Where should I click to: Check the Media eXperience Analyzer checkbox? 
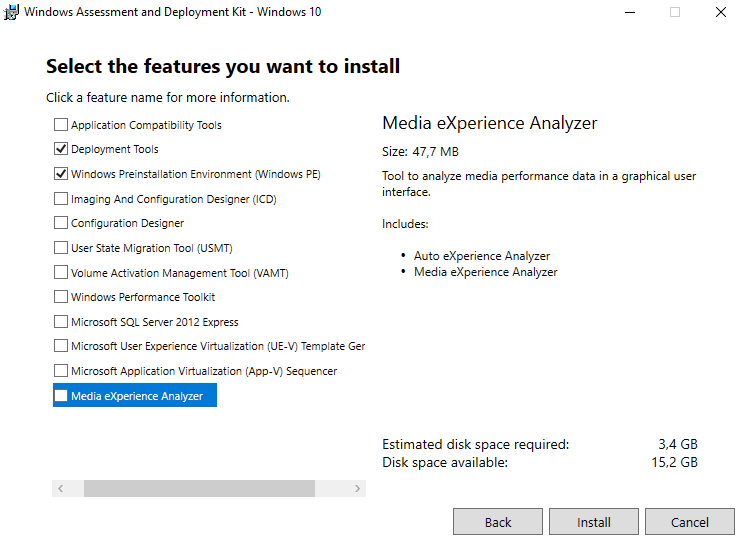coord(61,396)
